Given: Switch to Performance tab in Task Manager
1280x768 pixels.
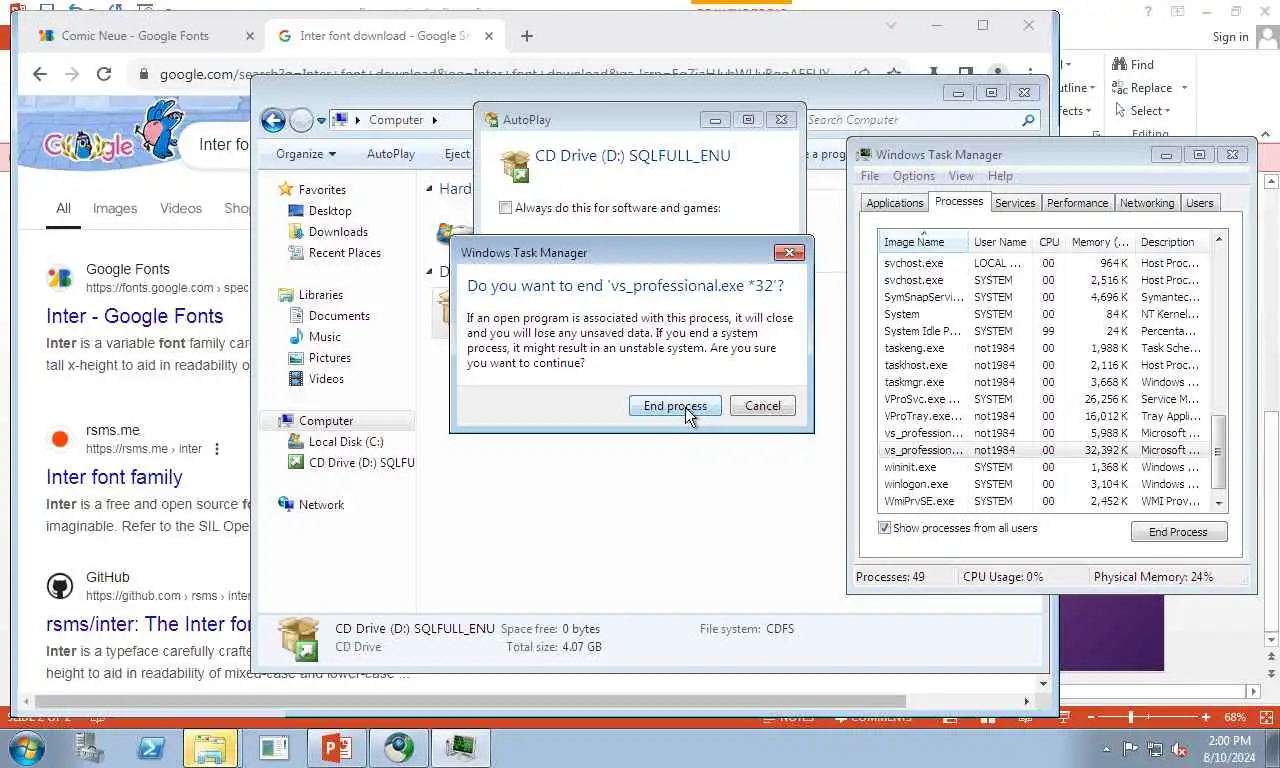Looking at the screenshot, I should 1077,203.
